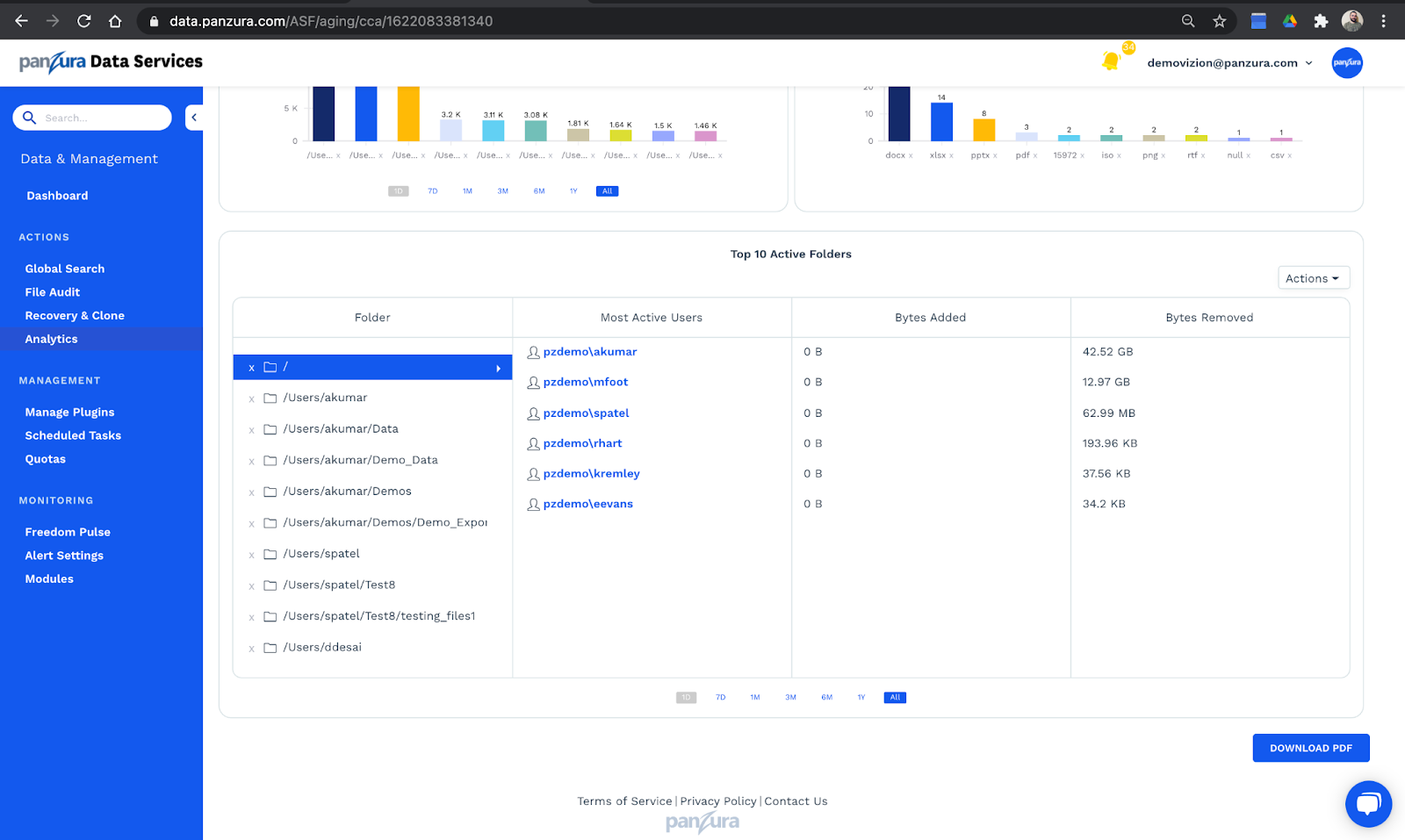The height and width of the screenshot is (840, 1405).
Task: Open the Terms of Service link
Action: (624, 801)
